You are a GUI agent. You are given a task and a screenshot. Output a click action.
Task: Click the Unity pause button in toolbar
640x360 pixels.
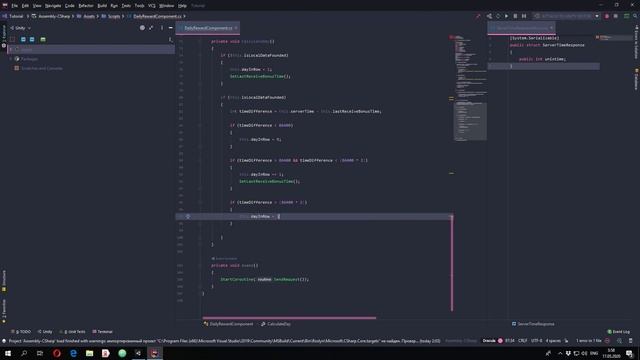point(515,16)
